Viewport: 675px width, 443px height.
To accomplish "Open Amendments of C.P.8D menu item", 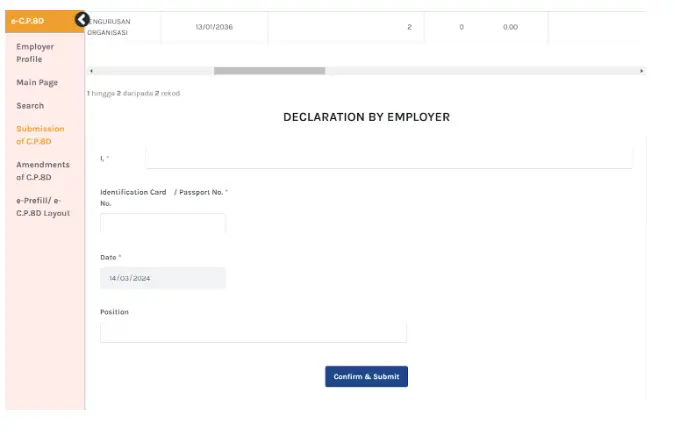I will 43,171.
